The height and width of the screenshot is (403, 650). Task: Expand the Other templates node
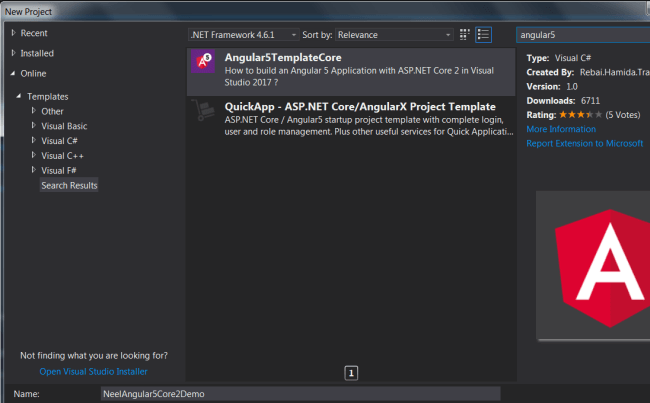click(34, 111)
